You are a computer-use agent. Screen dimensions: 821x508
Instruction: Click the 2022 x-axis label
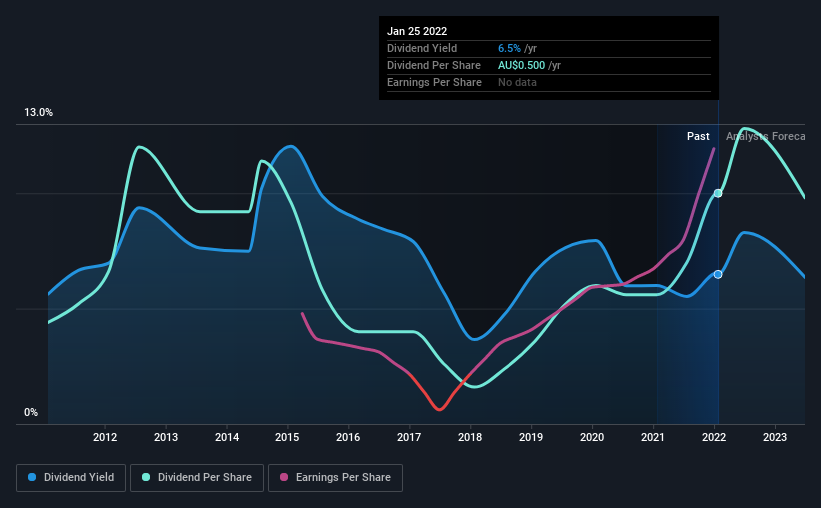714,437
